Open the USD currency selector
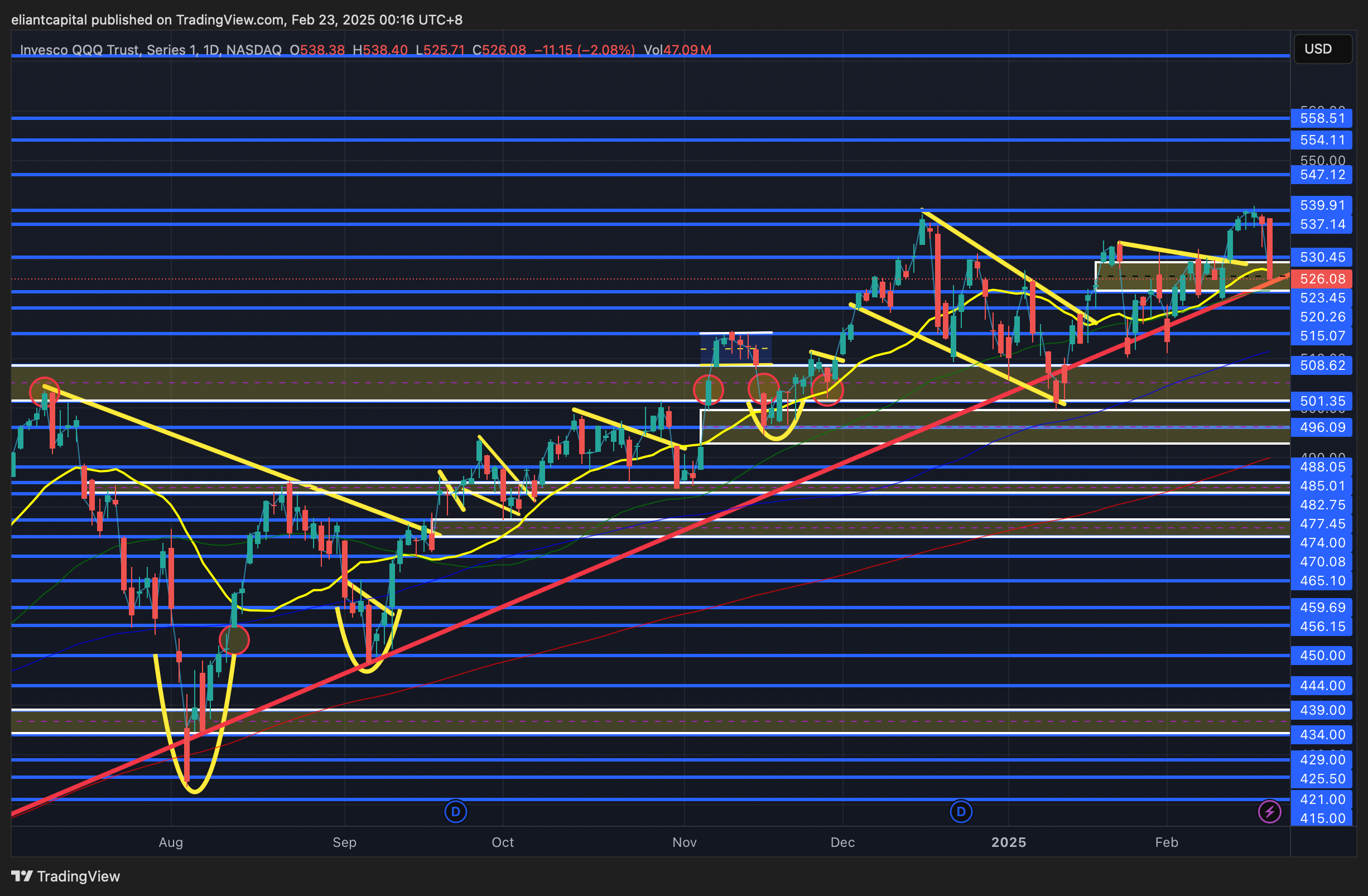 point(1322,49)
